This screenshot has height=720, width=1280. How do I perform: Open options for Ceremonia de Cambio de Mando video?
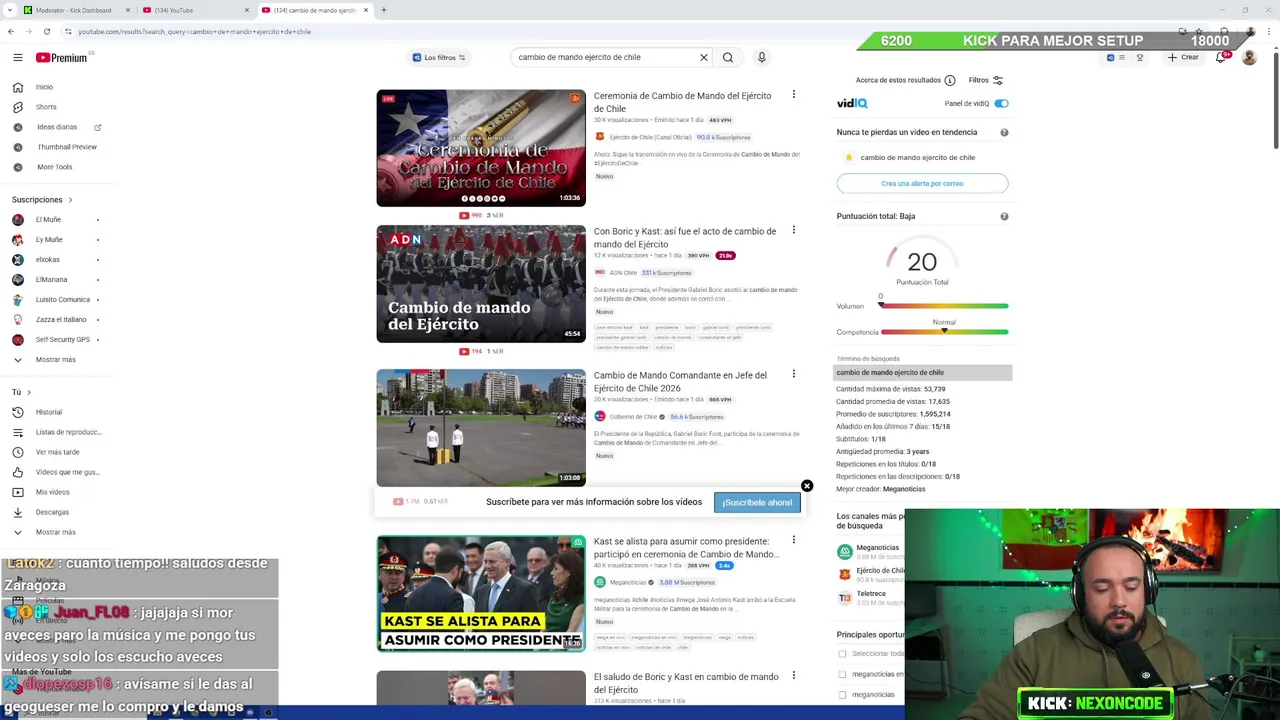(x=794, y=95)
